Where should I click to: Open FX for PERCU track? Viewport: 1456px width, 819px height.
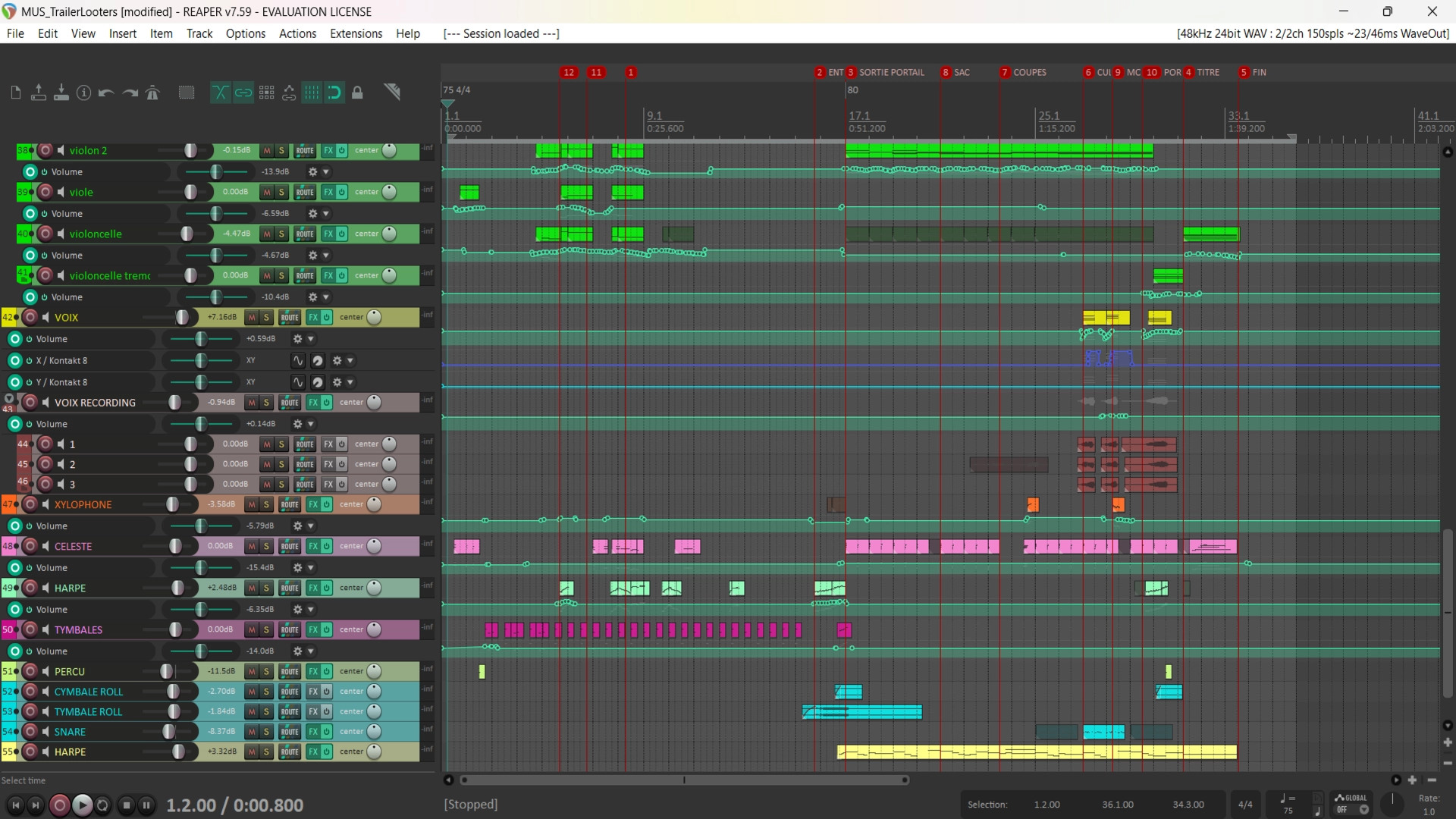point(312,672)
